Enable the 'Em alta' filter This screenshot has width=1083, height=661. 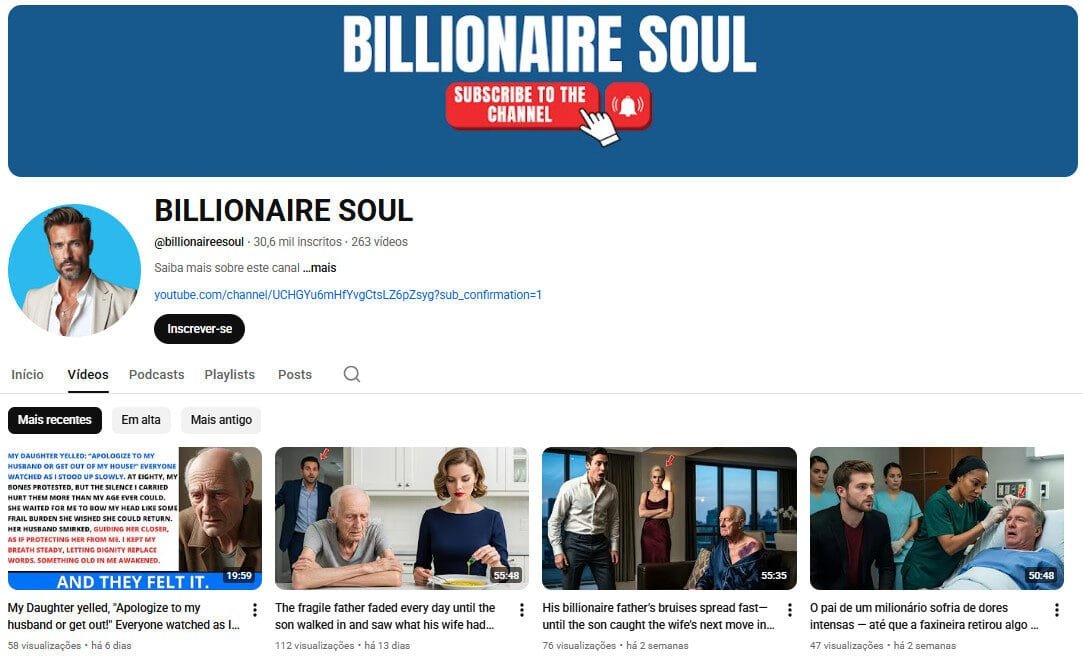pyautogui.click(x=141, y=420)
